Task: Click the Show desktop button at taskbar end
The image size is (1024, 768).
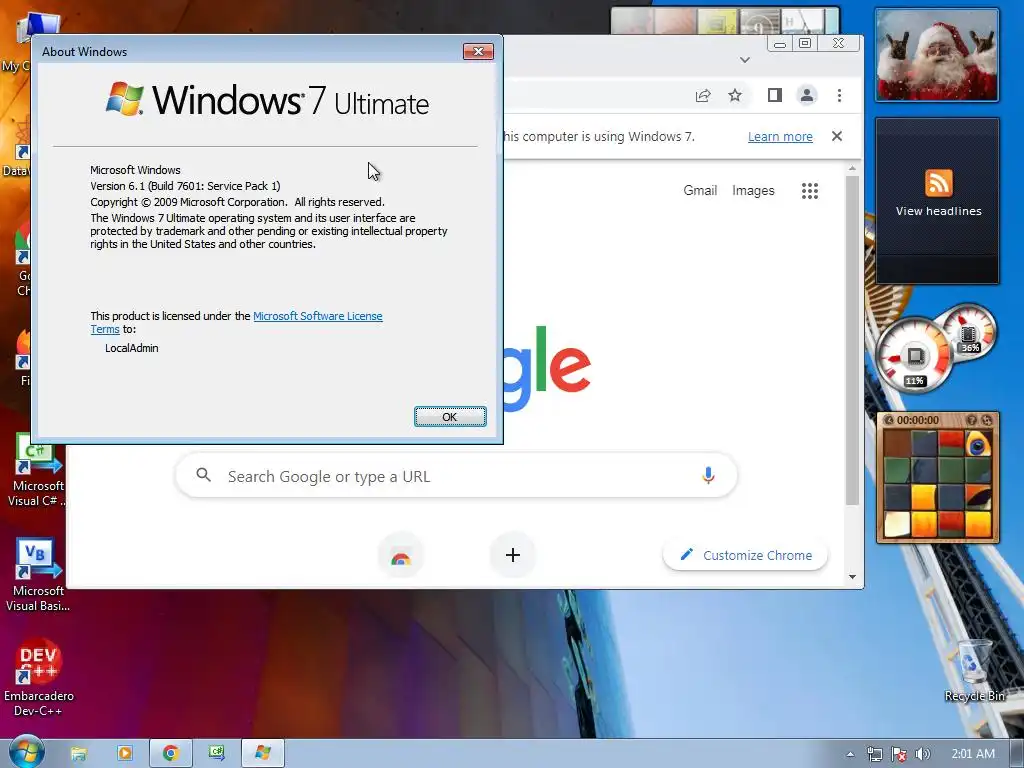Action: click(x=1017, y=754)
